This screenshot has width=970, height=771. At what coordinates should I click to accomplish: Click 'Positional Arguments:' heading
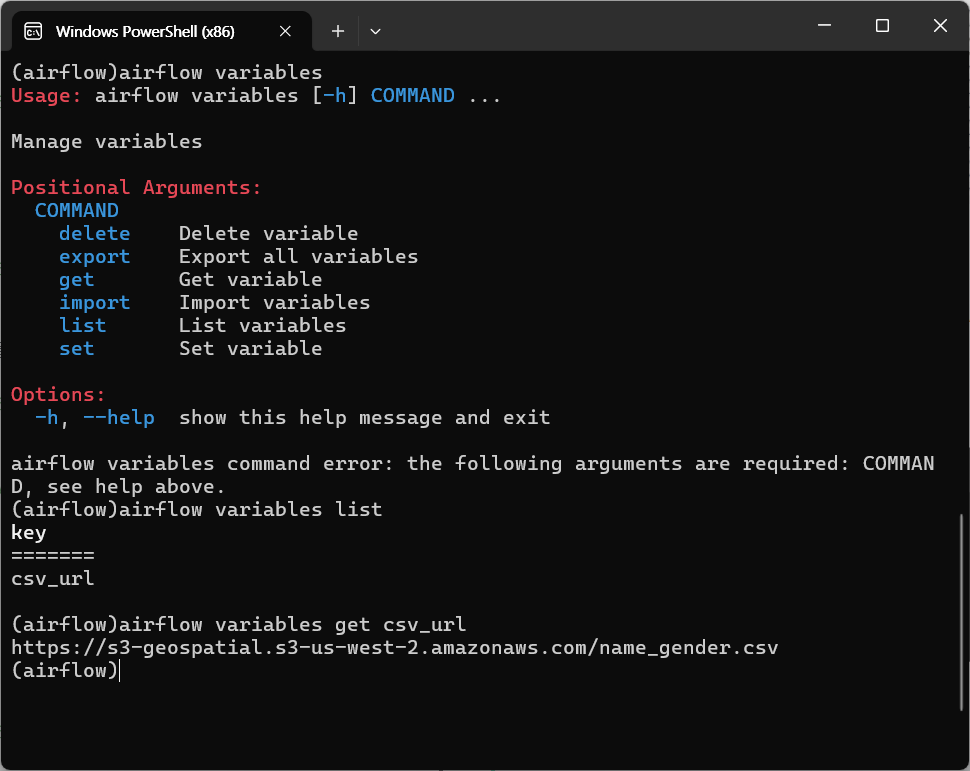pos(136,187)
